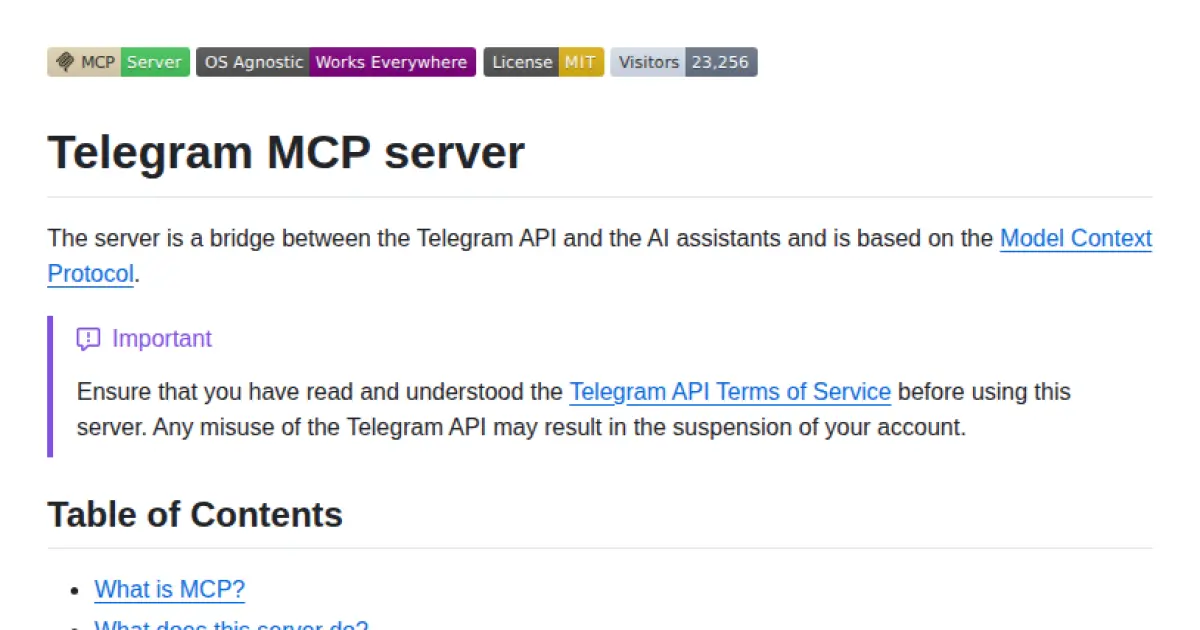The width and height of the screenshot is (1200, 630).
Task: Select the gold MIT badge segment
Action: click(580, 61)
